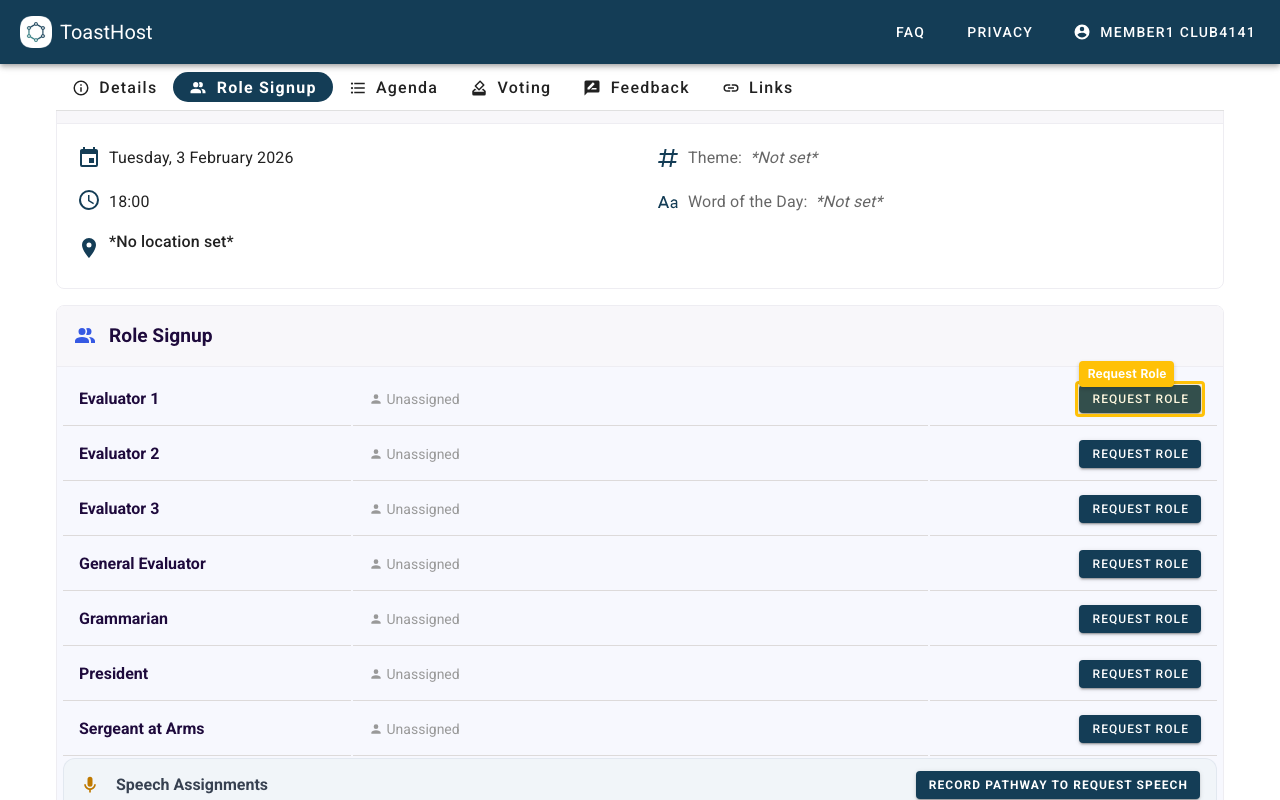The width and height of the screenshot is (1280, 800).
Task: Click the ToastHost logo icon
Action: (36, 32)
